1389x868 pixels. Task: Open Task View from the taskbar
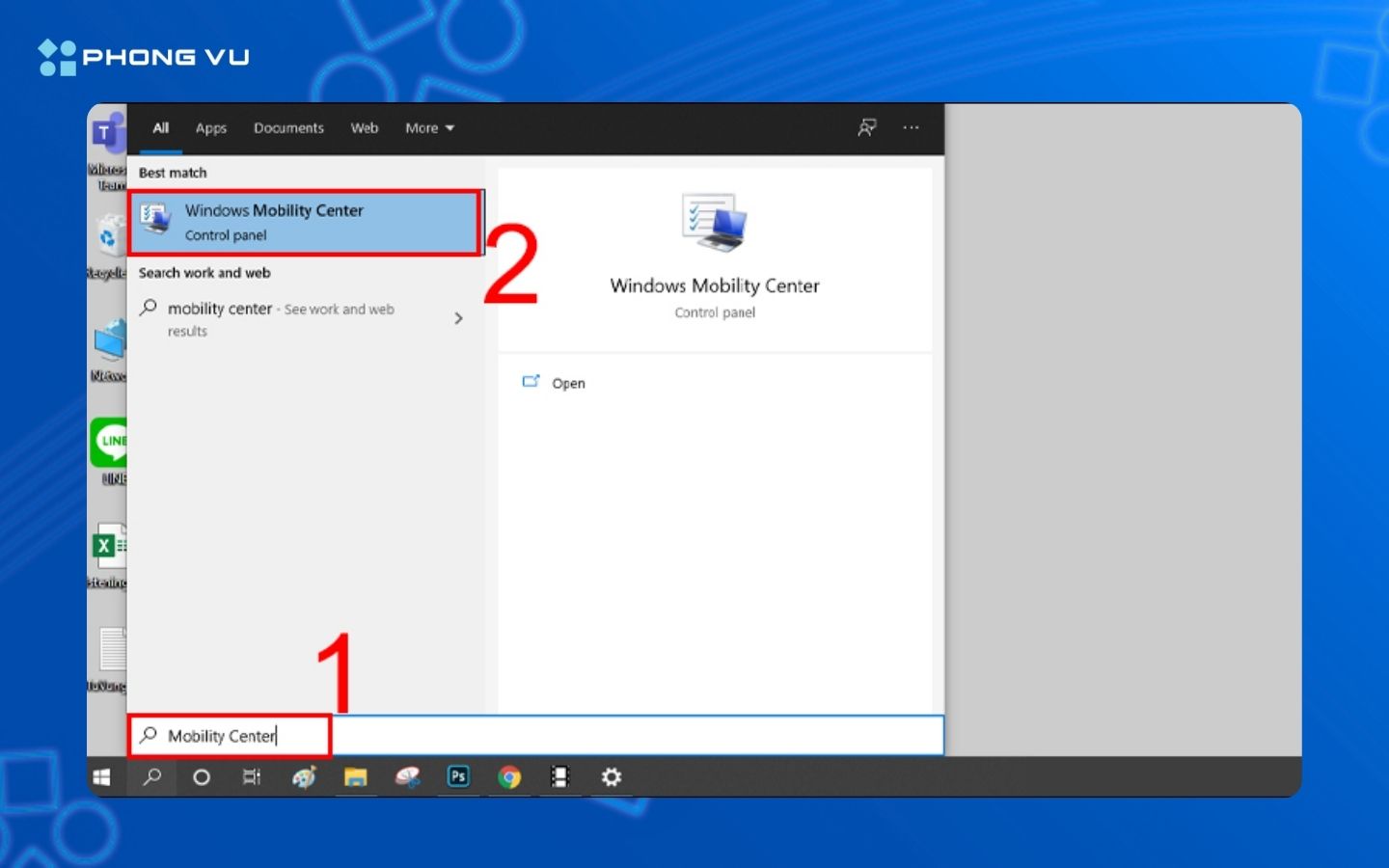(252, 777)
